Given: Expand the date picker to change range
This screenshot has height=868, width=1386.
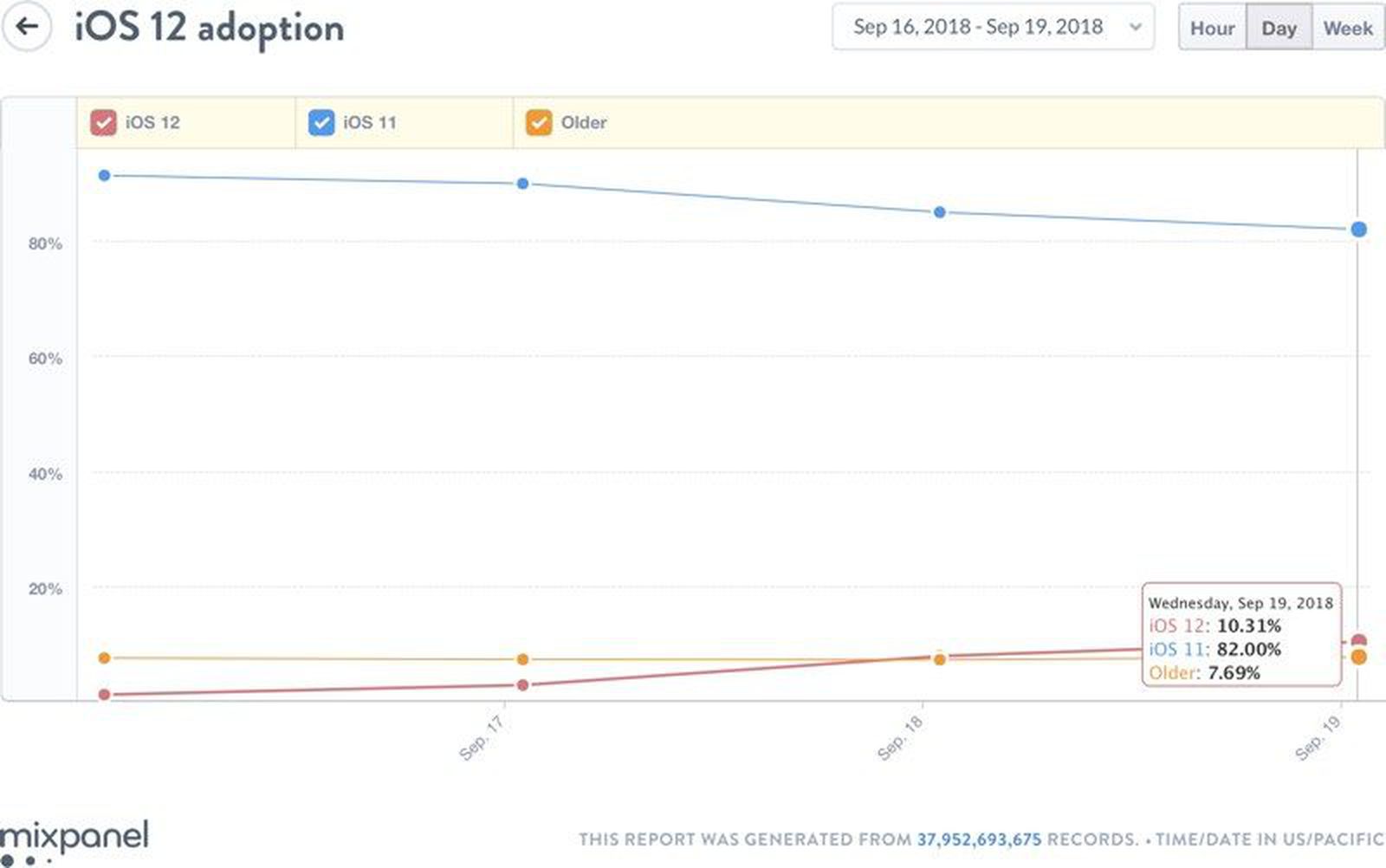Looking at the screenshot, I should point(993,27).
